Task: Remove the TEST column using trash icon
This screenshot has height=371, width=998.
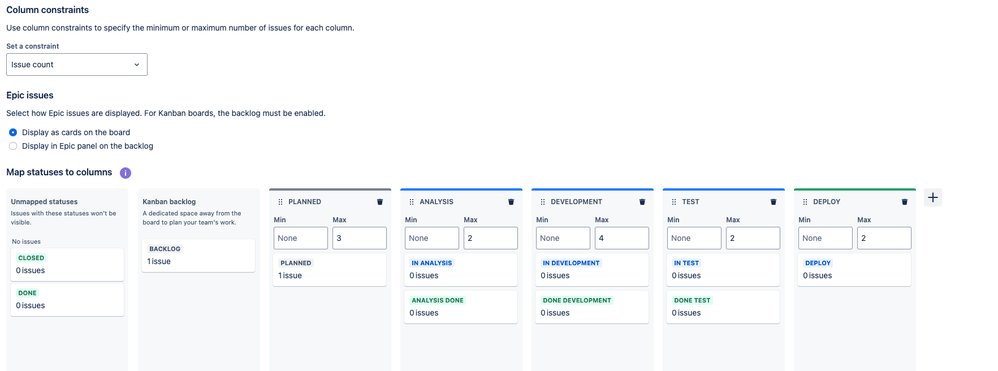Action: (x=773, y=202)
